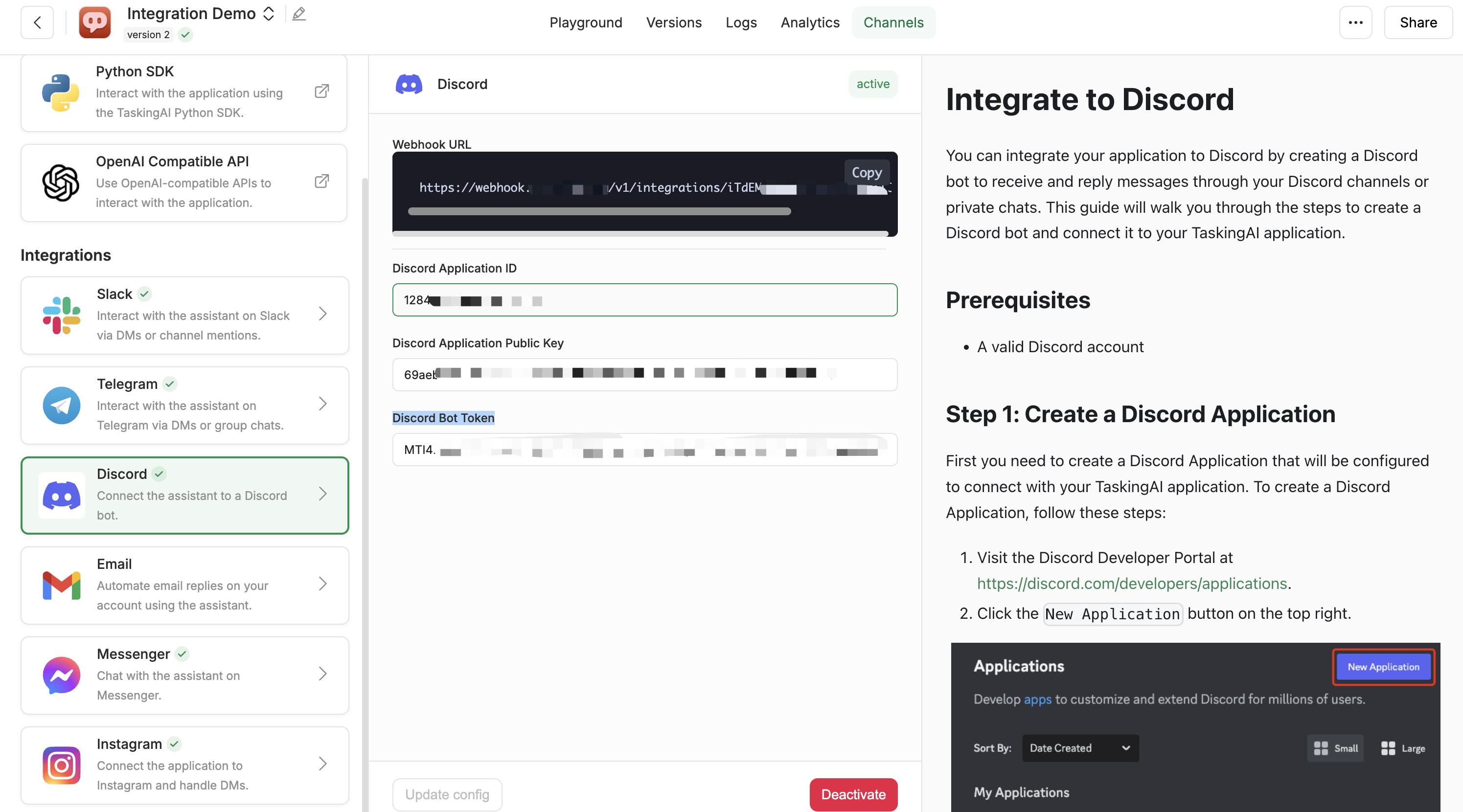Image resolution: width=1463 pixels, height=812 pixels.
Task: Click the Telegram enabled checkmark badge
Action: pos(170,384)
